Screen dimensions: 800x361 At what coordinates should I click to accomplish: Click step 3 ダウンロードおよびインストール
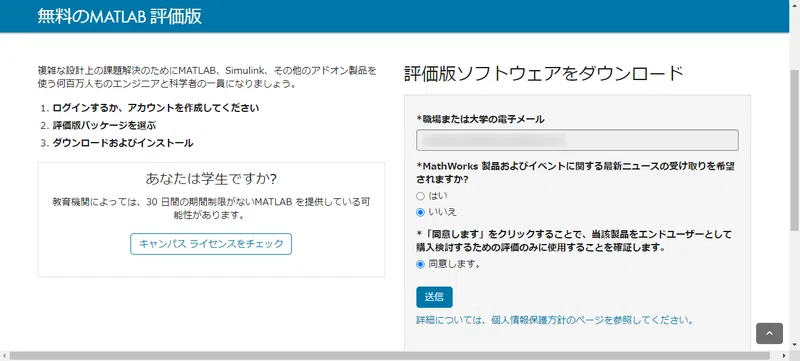(123, 143)
